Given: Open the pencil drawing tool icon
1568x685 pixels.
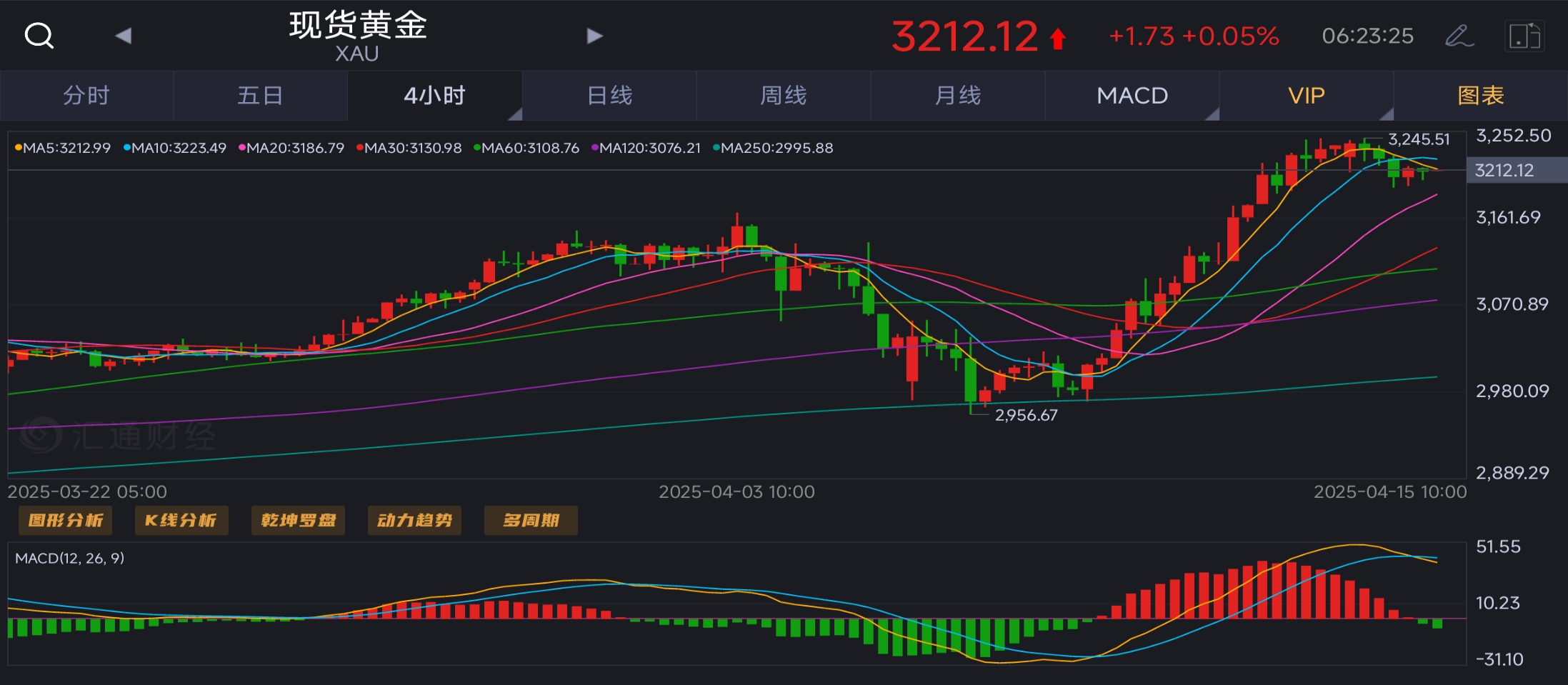Looking at the screenshot, I should (1459, 36).
